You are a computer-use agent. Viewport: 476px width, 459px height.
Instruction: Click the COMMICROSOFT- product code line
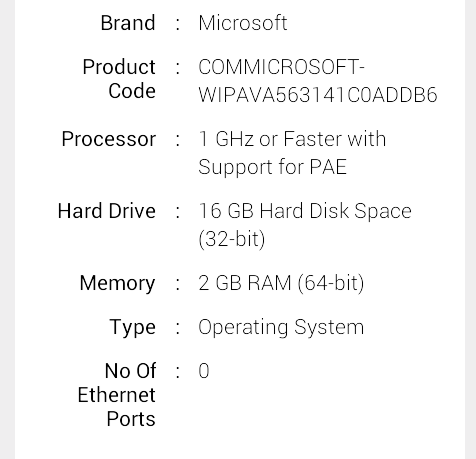(x=281, y=67)
